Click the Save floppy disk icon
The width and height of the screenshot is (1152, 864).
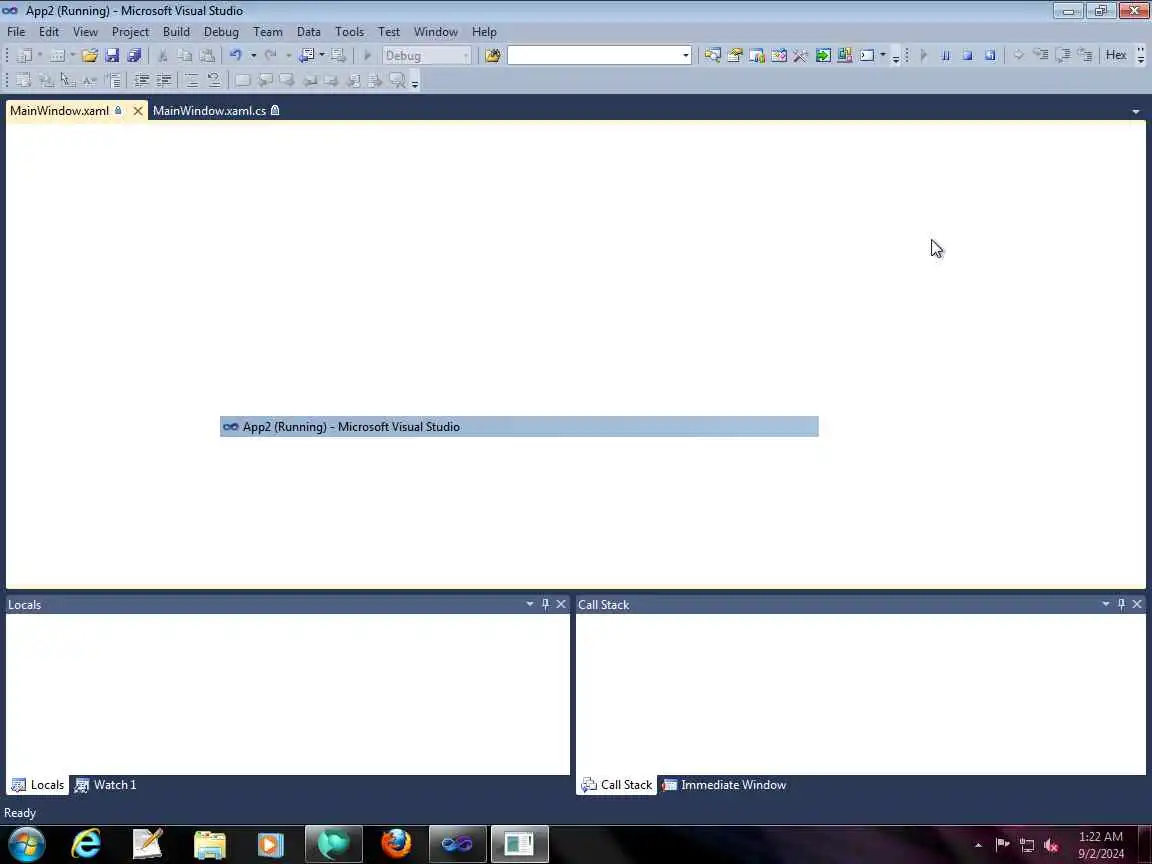coord(112,55)
